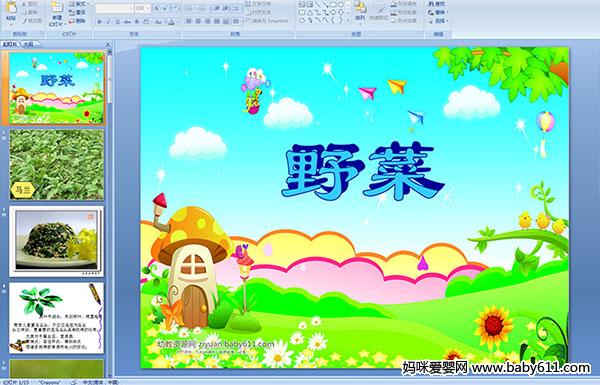This screenshot has width=600, height=385.
Task: Click the Paste clipboard icon
Action: (x=11, y=8)
